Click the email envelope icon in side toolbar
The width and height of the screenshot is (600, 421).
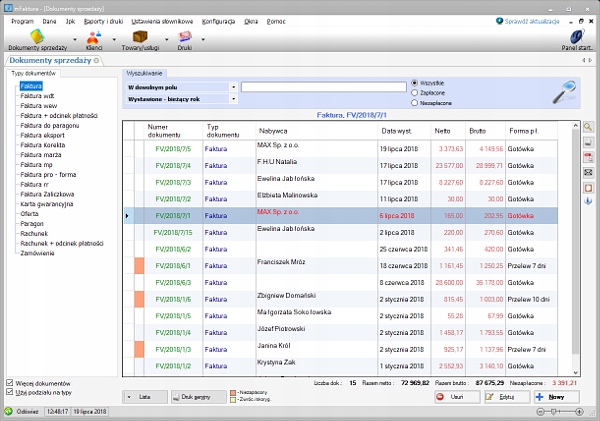point(587,172)
